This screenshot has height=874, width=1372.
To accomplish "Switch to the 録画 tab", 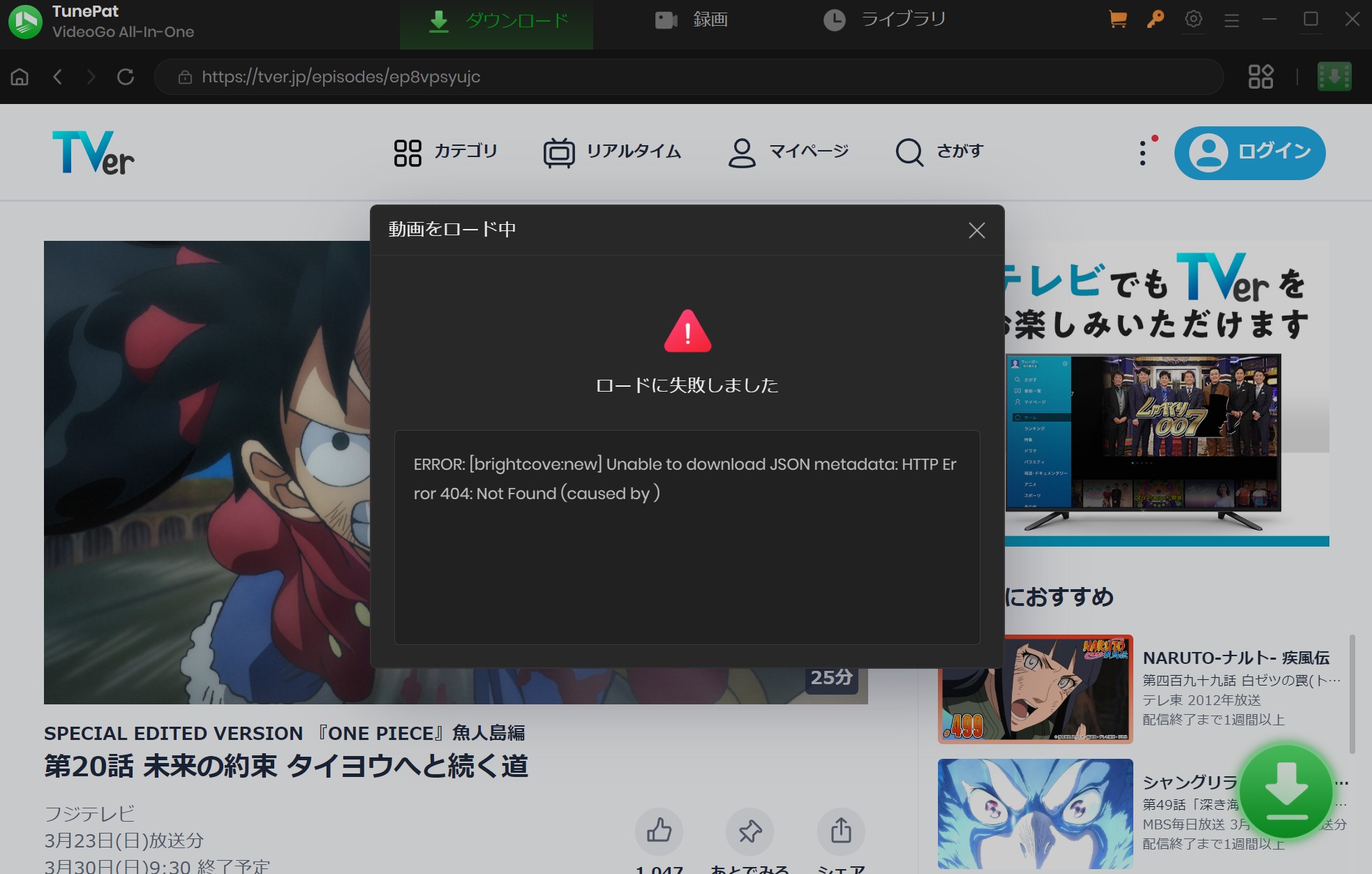I will (692, 20).
